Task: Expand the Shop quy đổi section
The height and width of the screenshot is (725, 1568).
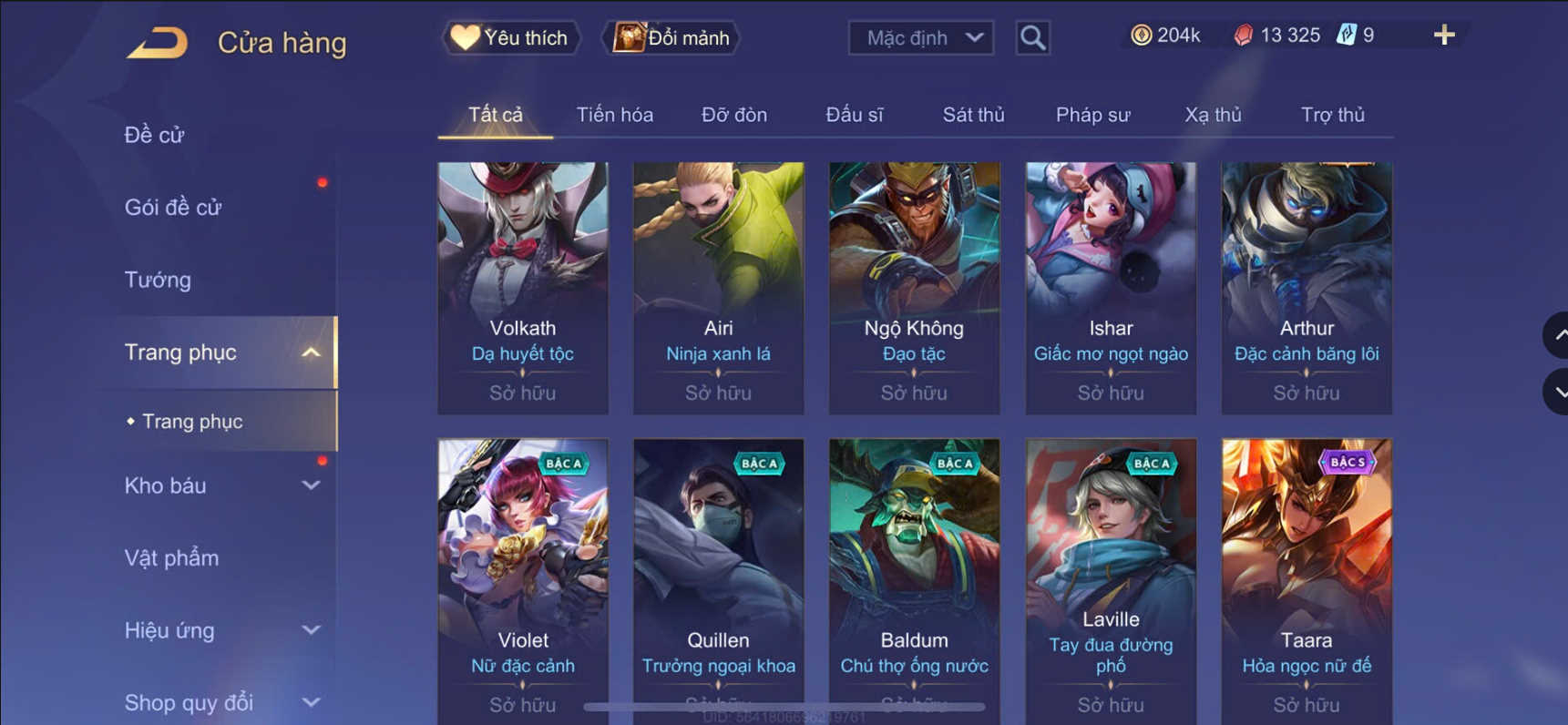Action: coord(311,702)
